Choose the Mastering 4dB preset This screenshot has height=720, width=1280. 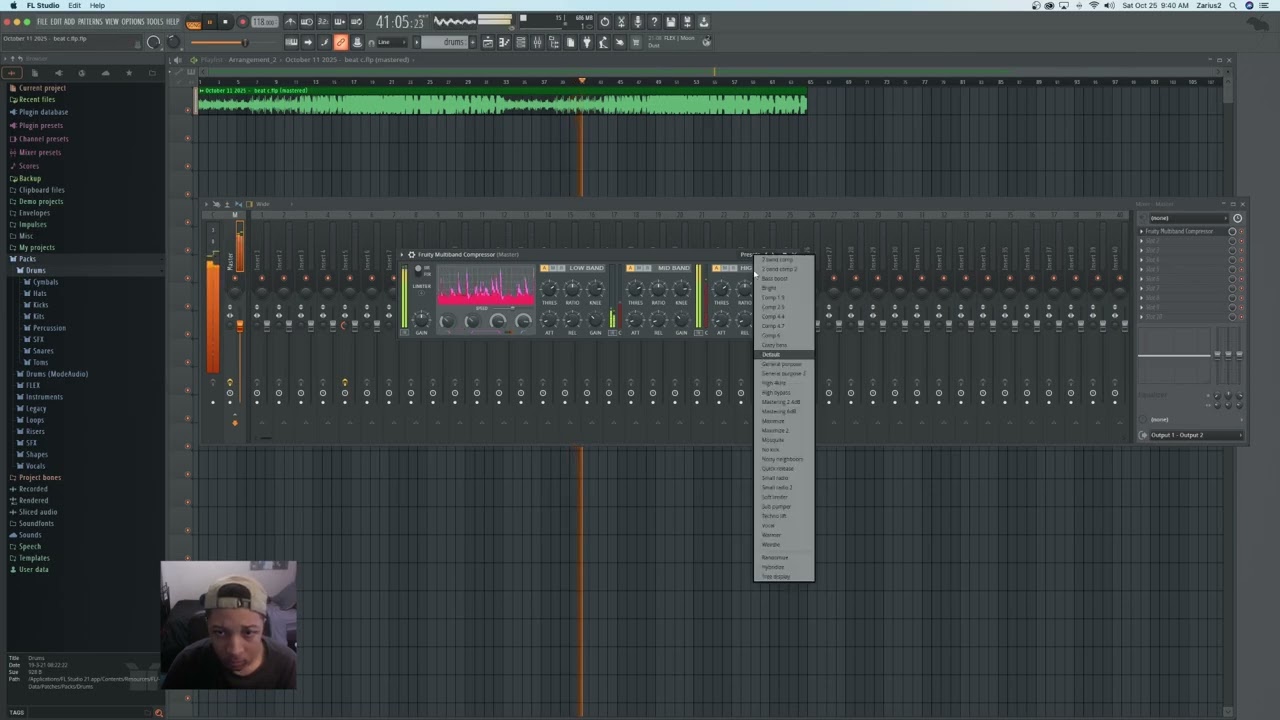[783, 412]
